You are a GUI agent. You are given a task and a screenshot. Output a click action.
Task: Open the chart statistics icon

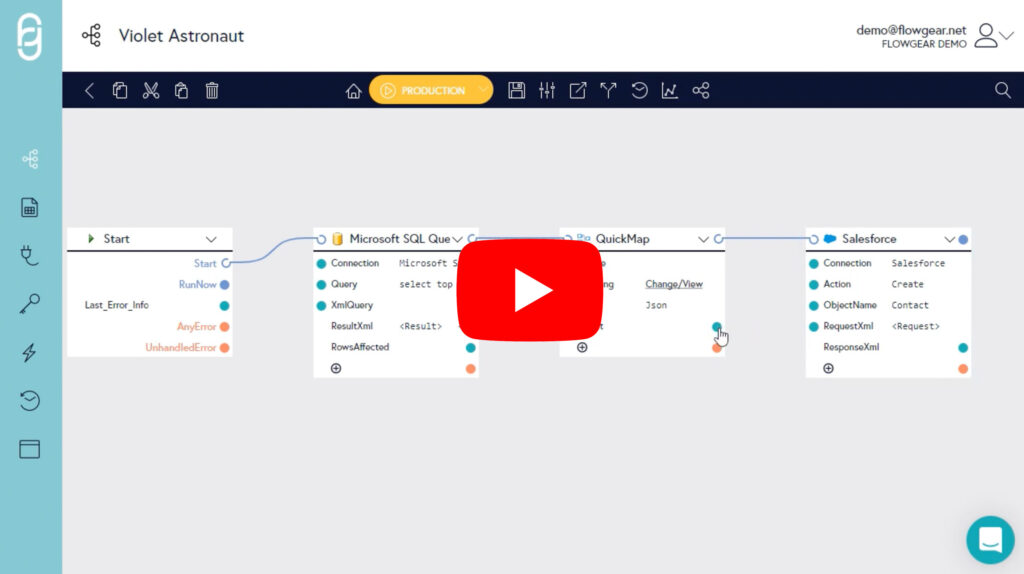(x=669, y=90)
